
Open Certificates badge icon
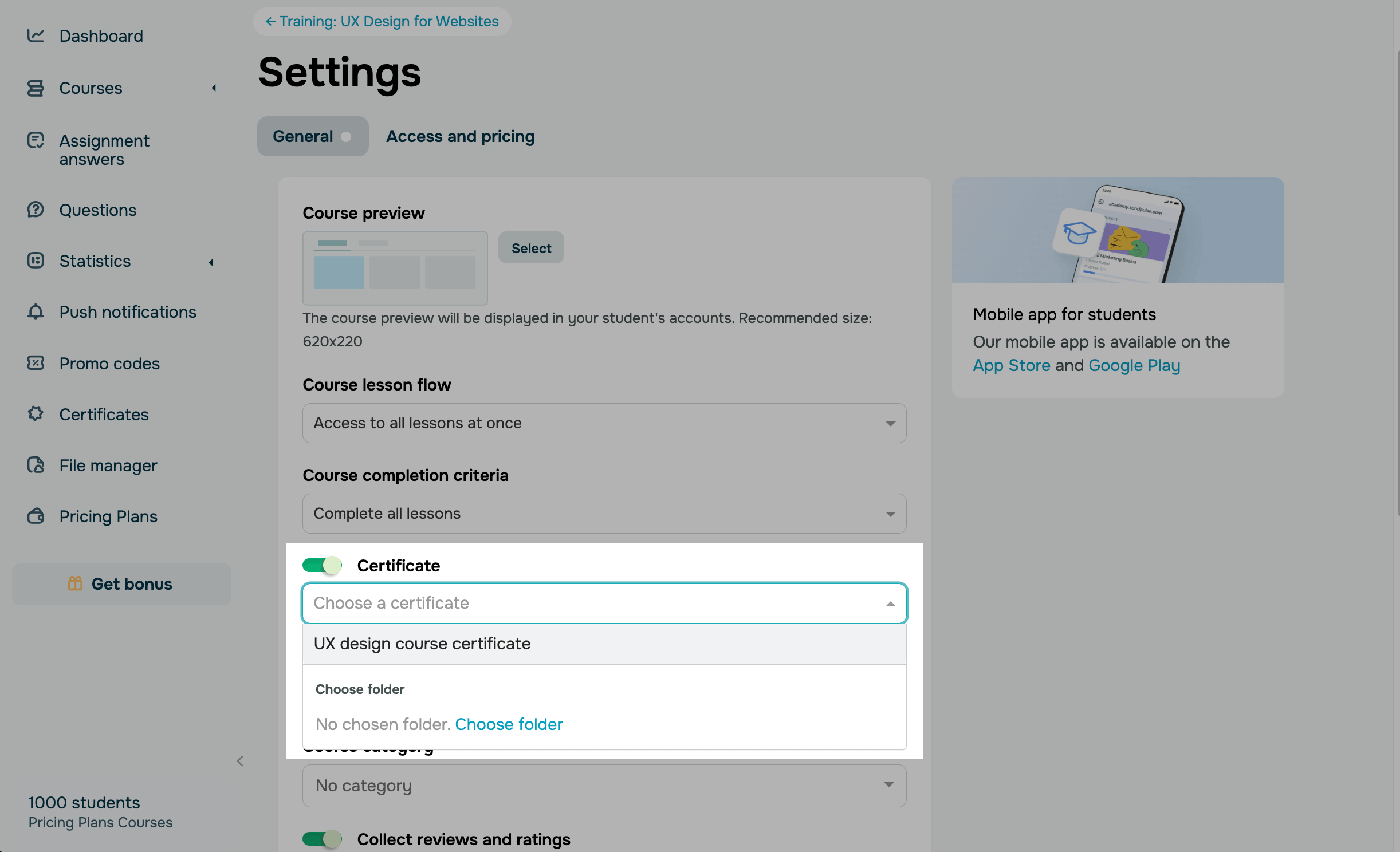[36, 413]
